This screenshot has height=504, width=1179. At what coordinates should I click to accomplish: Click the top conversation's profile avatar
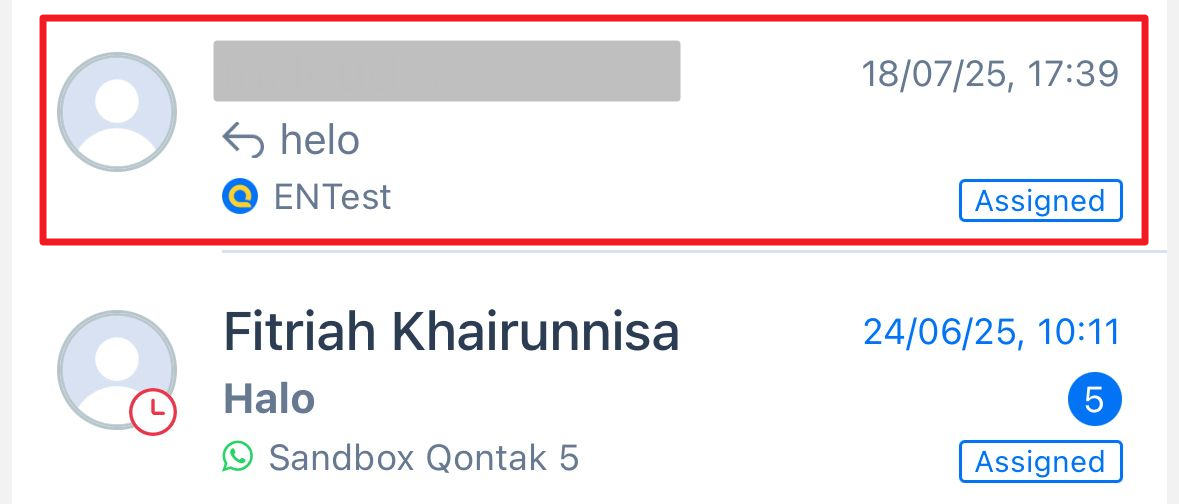point(117,110)
